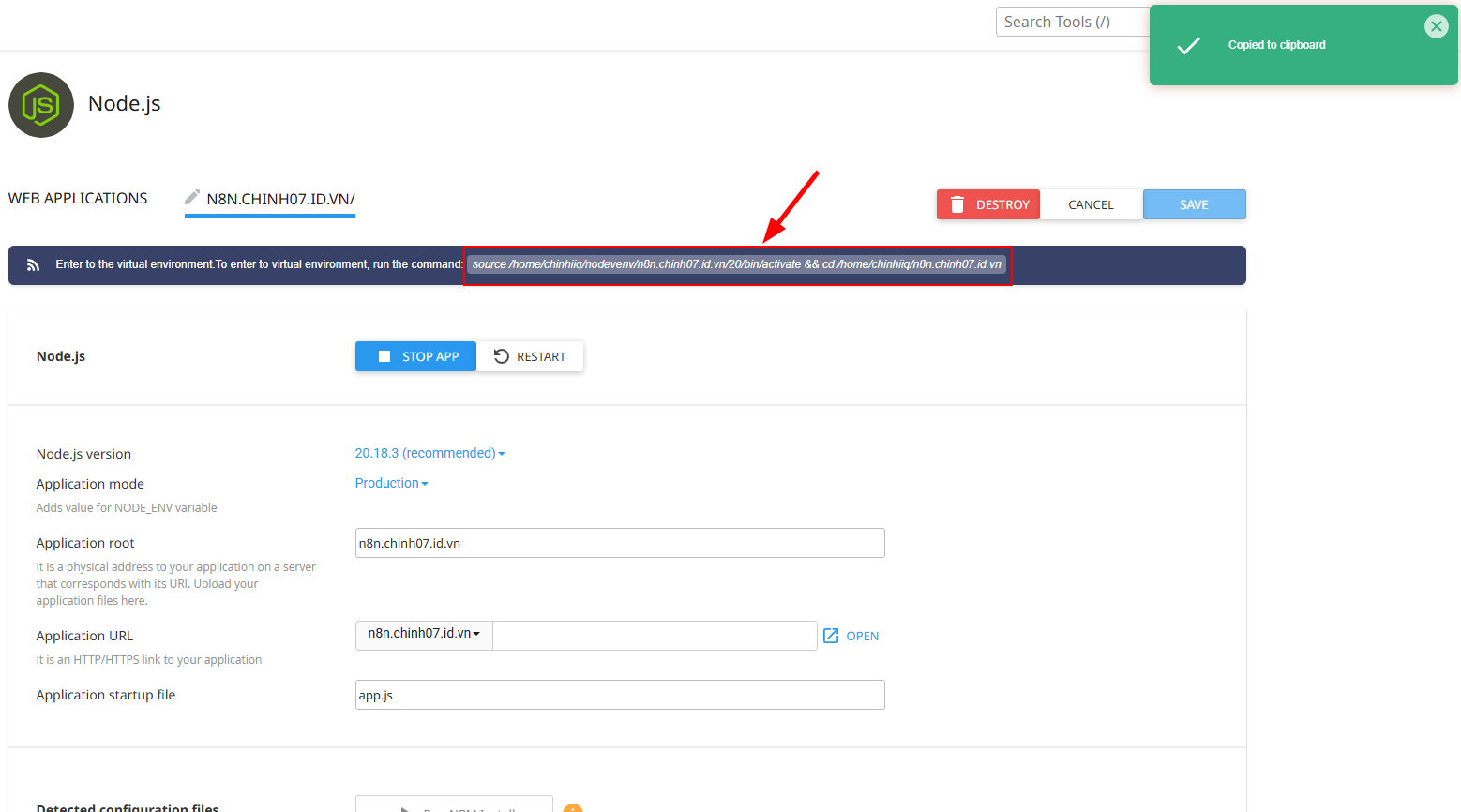Focus the Application startup file input
This screenshot has width=1461, height=812.
tap(620, 695)
